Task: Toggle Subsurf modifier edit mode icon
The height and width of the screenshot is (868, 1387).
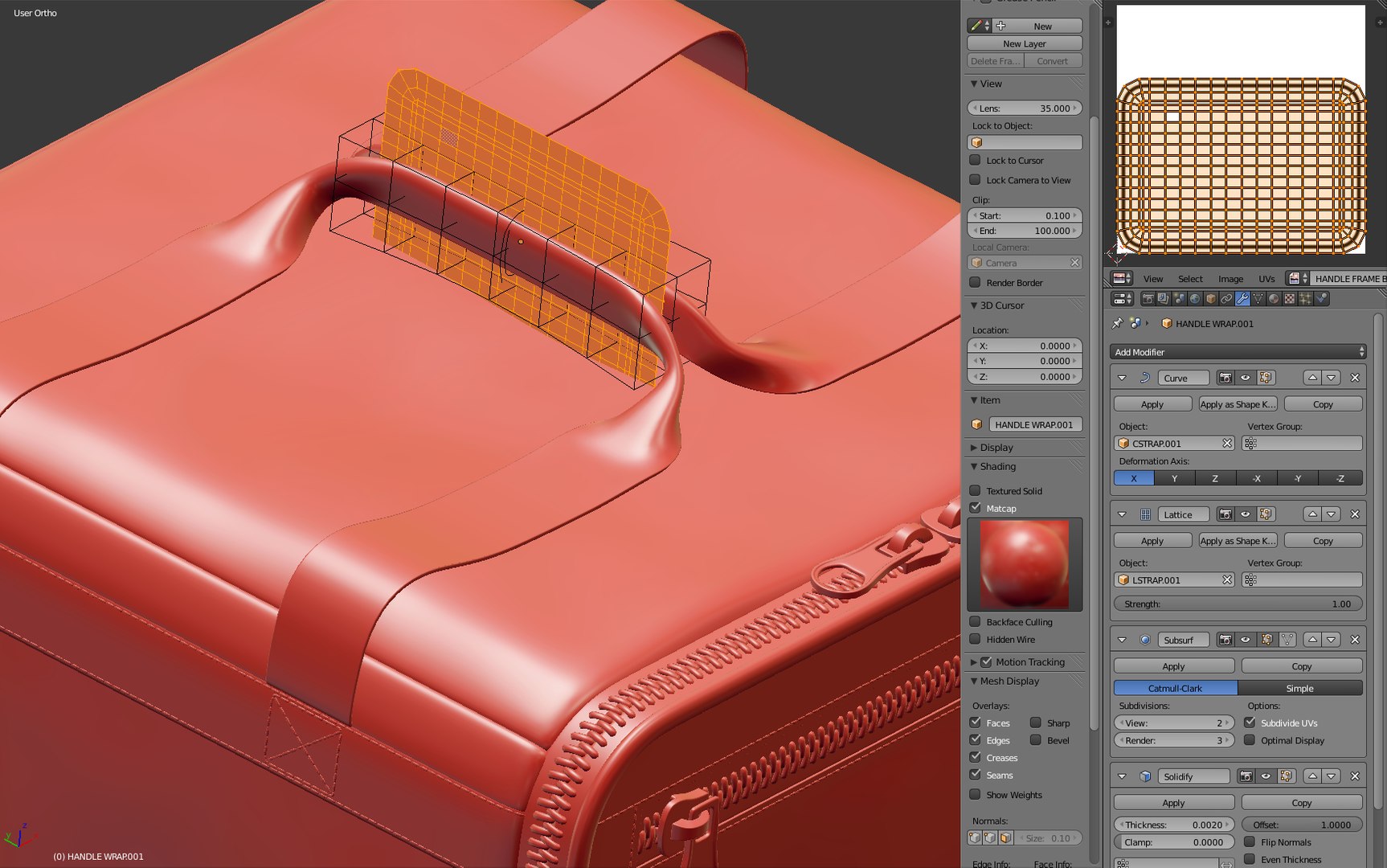Action: (1266, 640)
